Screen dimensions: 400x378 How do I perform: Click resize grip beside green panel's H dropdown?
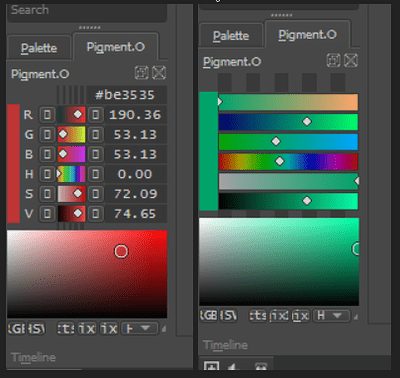pos(356,317)
